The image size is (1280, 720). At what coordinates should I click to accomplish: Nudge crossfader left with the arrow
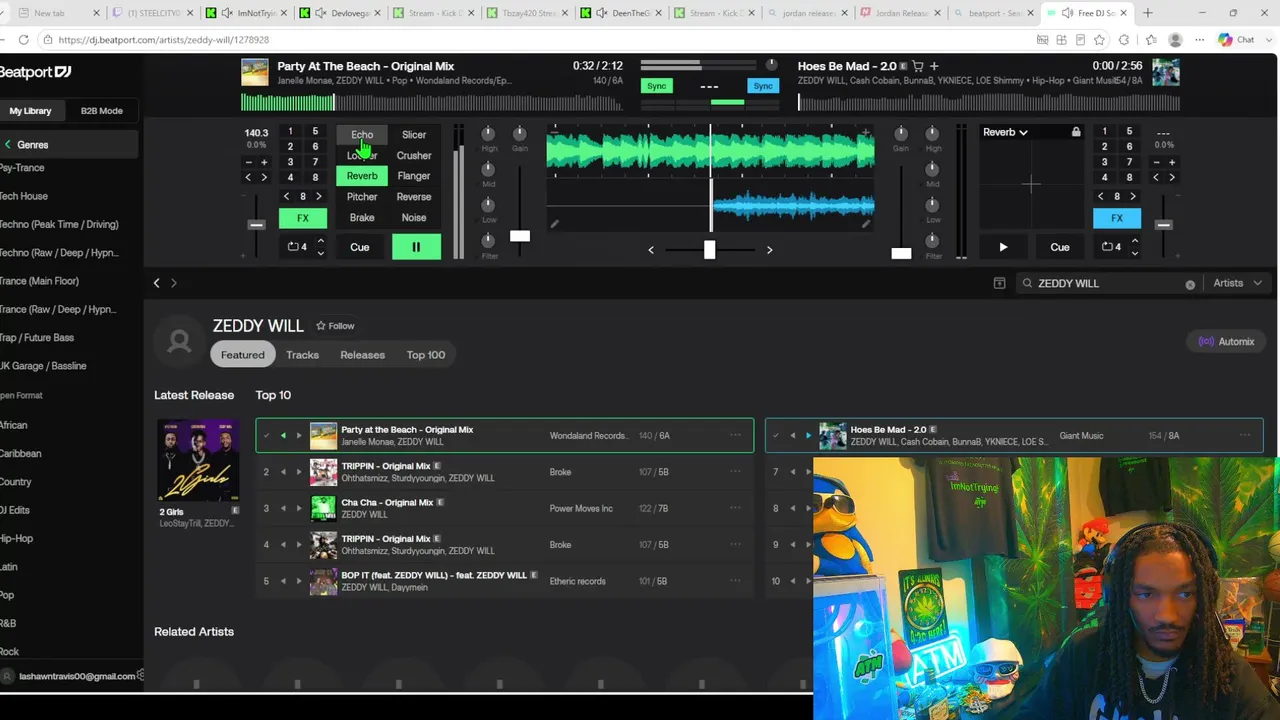click(x=651, y=250)
